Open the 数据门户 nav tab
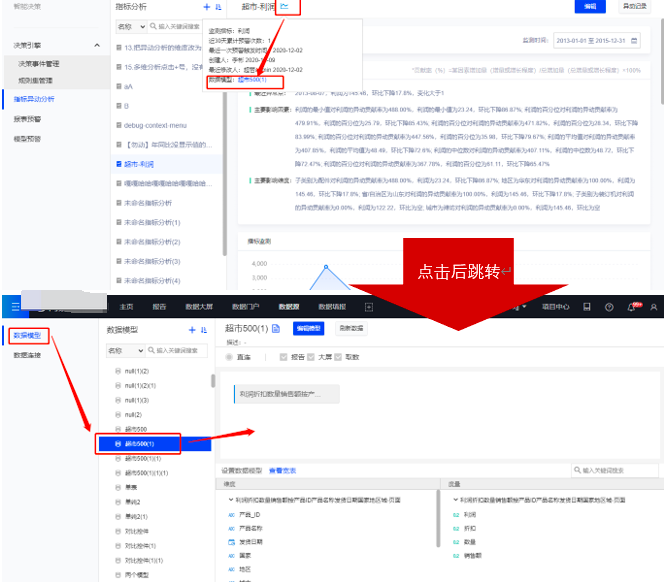664x582 pixels. [x=246, y=307]
